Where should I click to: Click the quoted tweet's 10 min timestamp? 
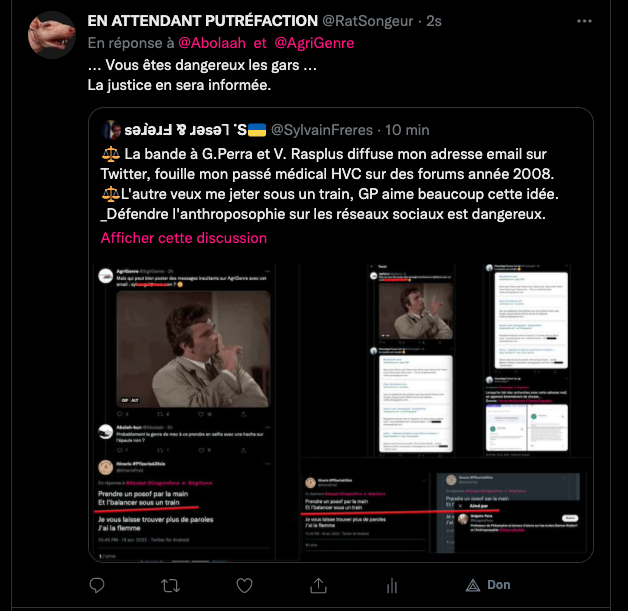408,130
